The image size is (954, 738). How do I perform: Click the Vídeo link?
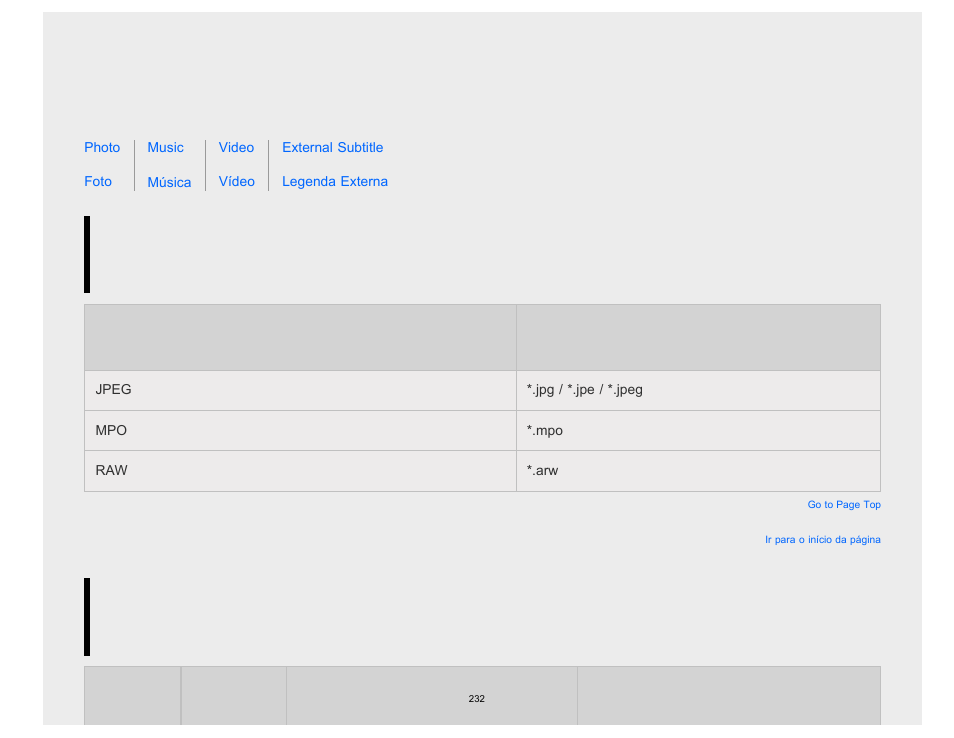[x=237, y=182]
